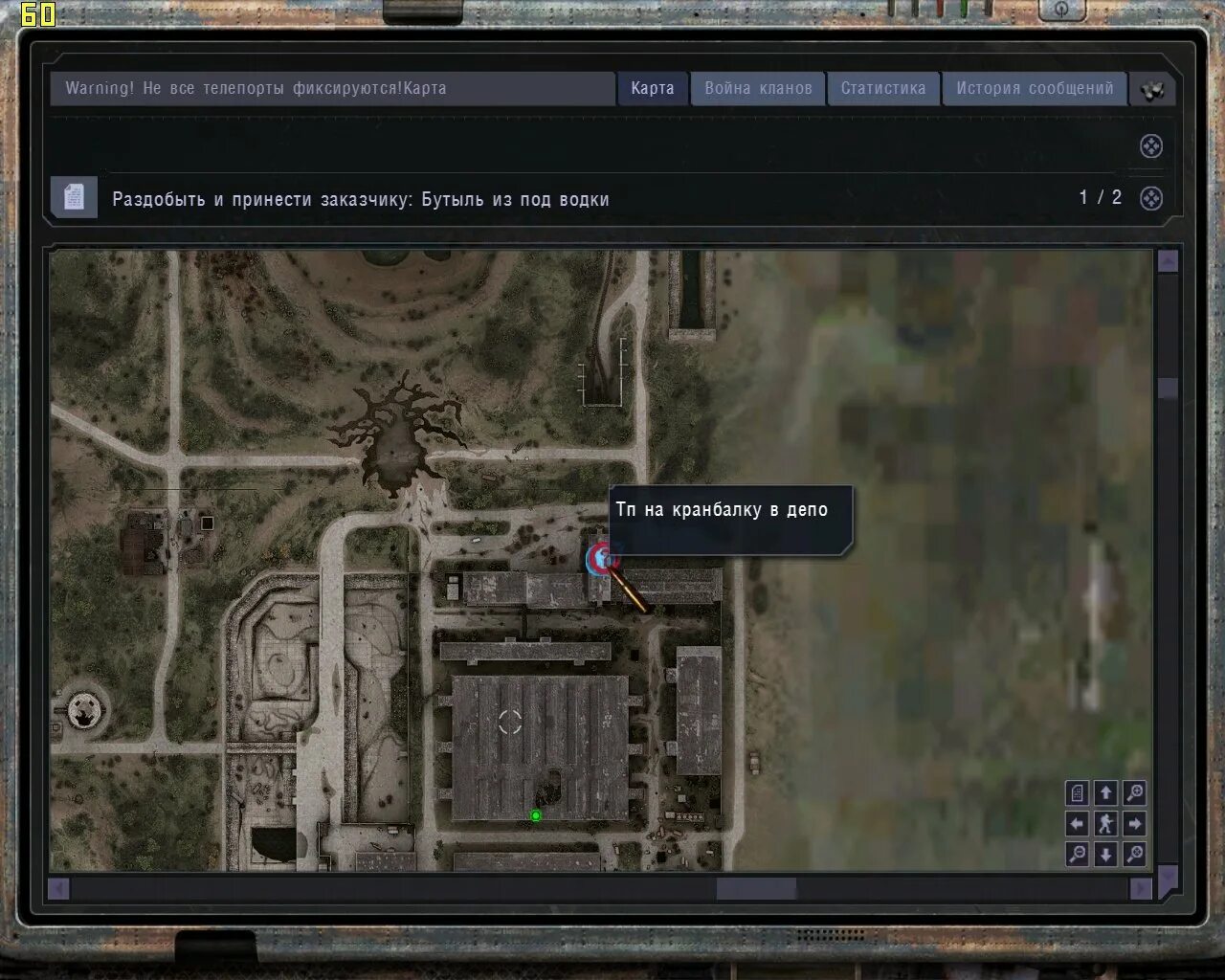Pan the map up with the arrow button

pos(1105,792)
